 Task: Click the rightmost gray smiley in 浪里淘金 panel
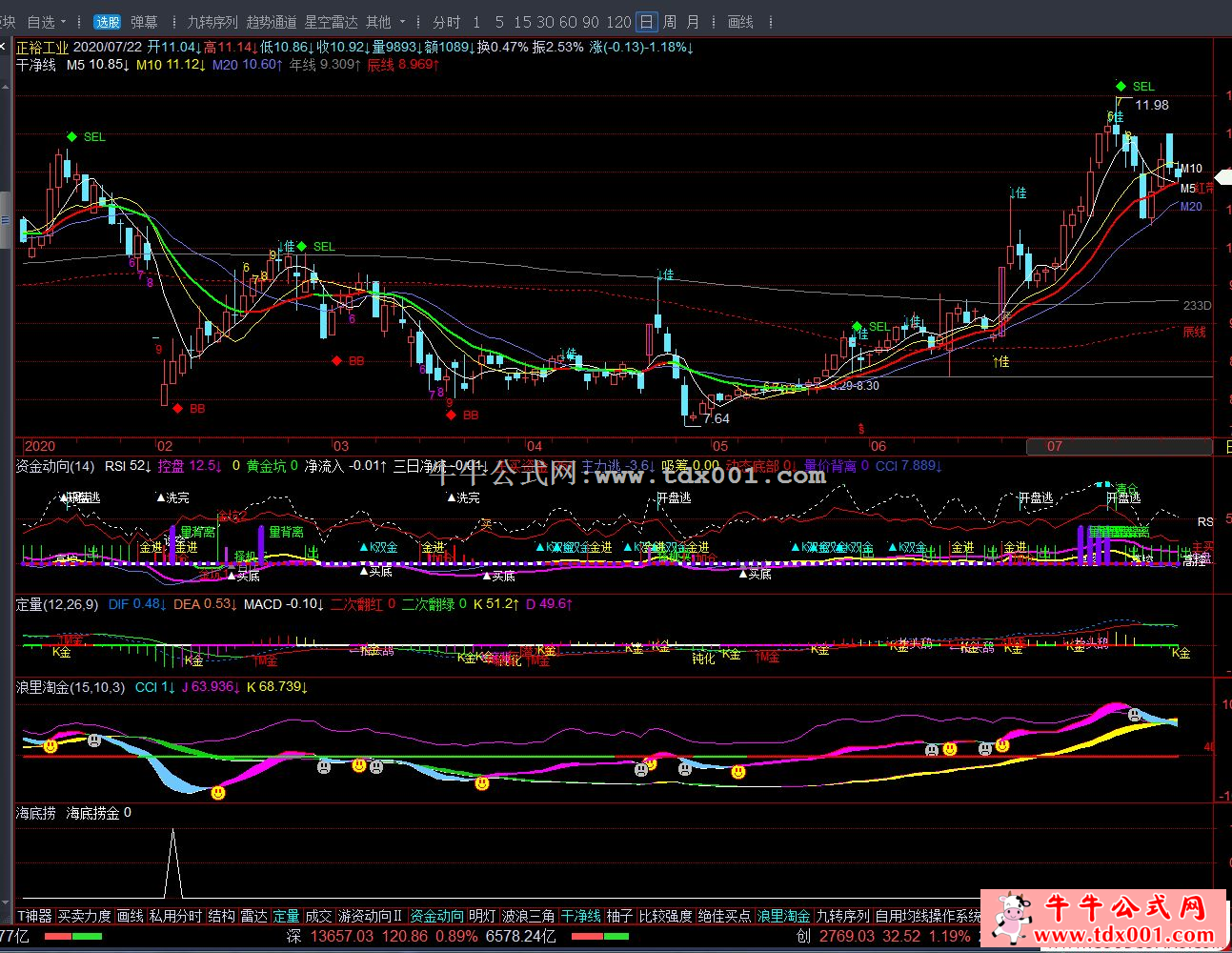[x=1134, y=715]
